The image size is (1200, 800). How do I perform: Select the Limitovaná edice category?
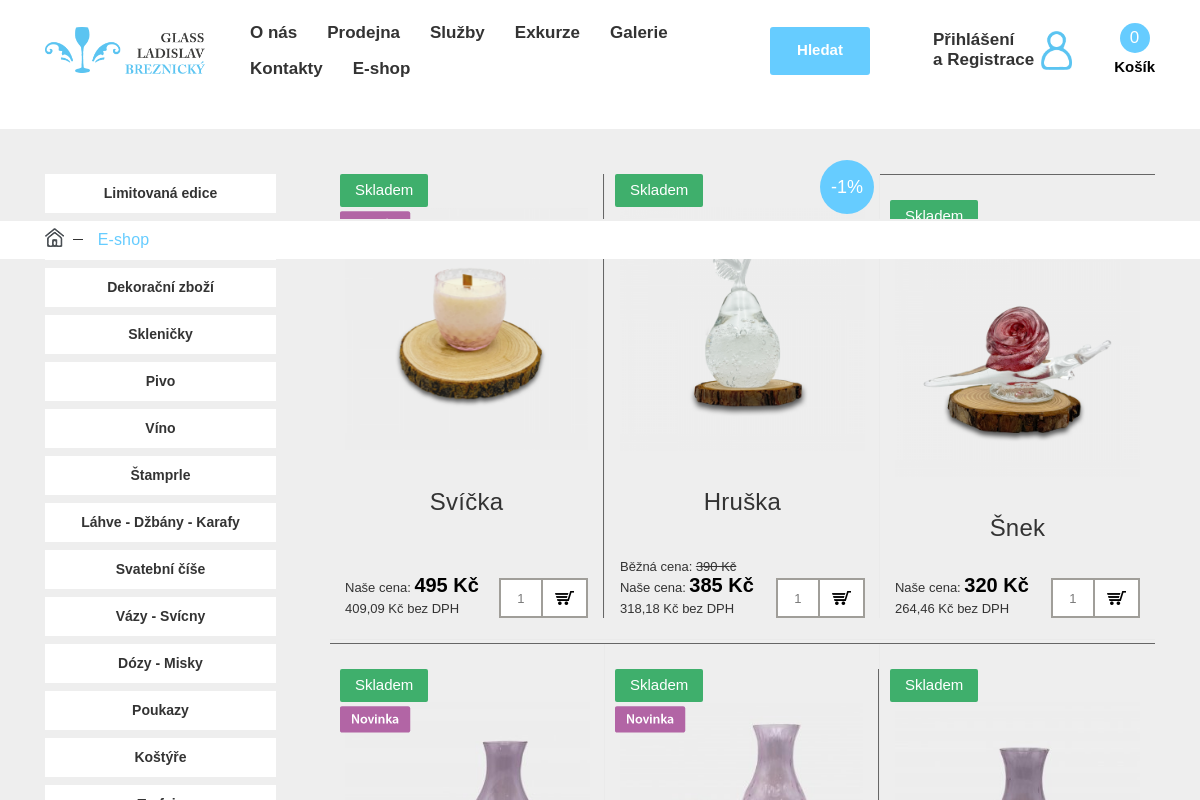click(160, 193)
